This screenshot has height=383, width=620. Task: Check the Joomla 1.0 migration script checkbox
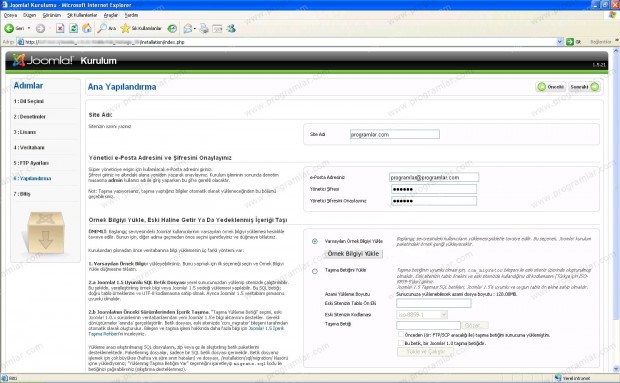(x=401, y=343)
